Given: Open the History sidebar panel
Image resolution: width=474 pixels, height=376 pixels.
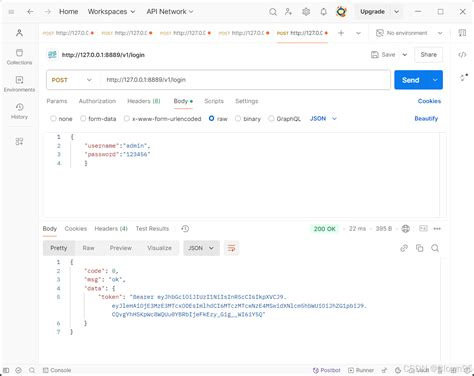Looking at the screenshot, I should [x=19, y=111].
